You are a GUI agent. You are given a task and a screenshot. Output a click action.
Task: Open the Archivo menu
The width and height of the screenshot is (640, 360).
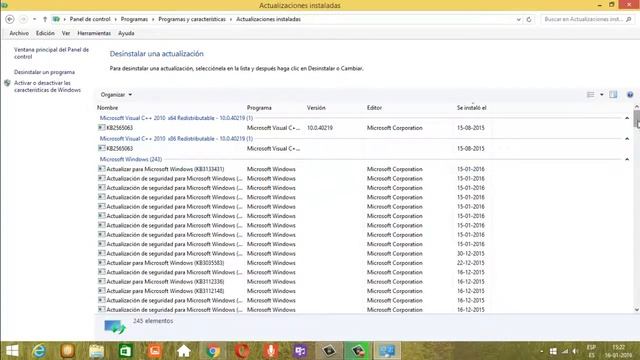coord(19,33)
